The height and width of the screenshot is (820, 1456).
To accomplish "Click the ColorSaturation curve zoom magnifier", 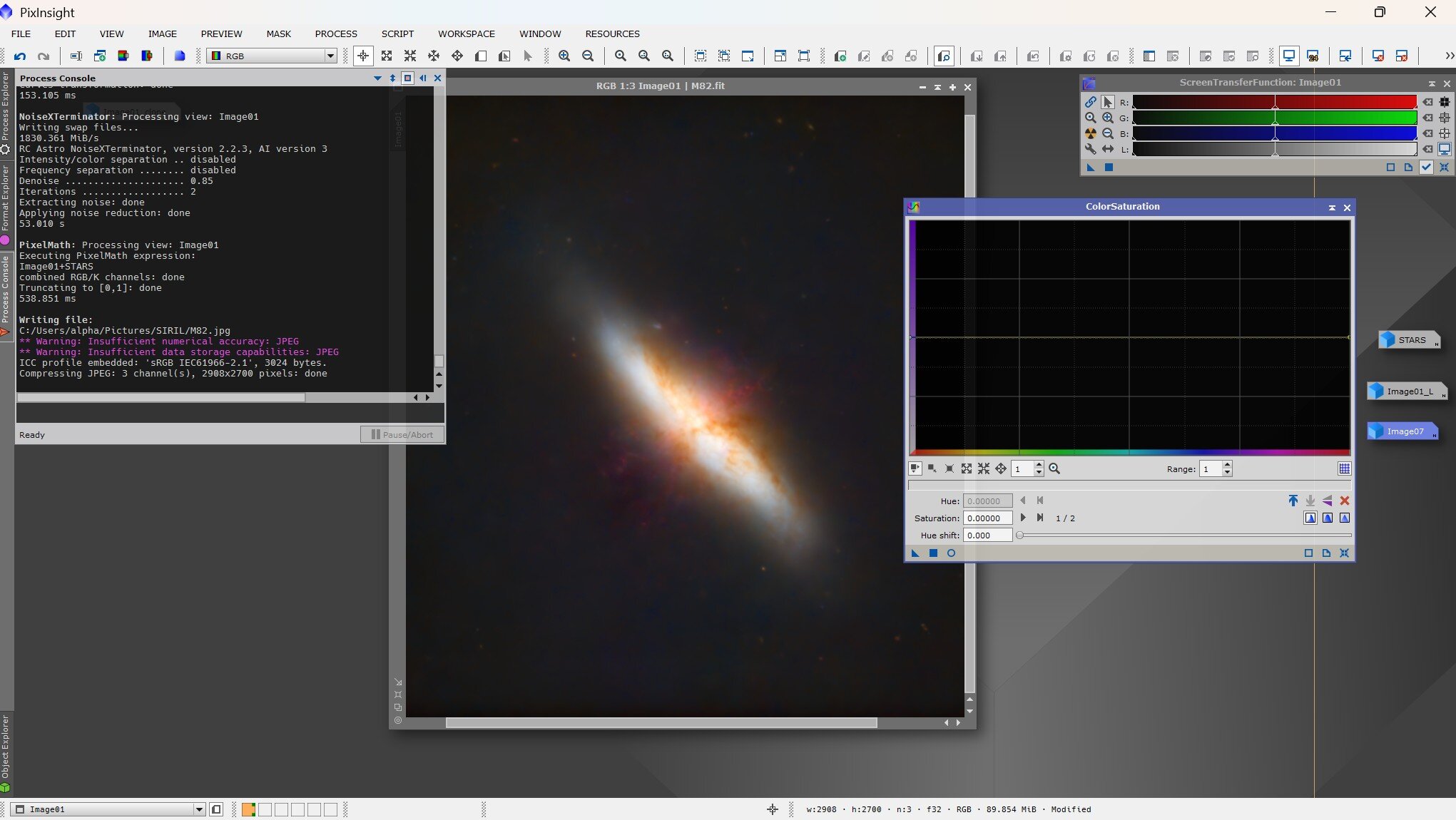I will tap(1054, 468).
